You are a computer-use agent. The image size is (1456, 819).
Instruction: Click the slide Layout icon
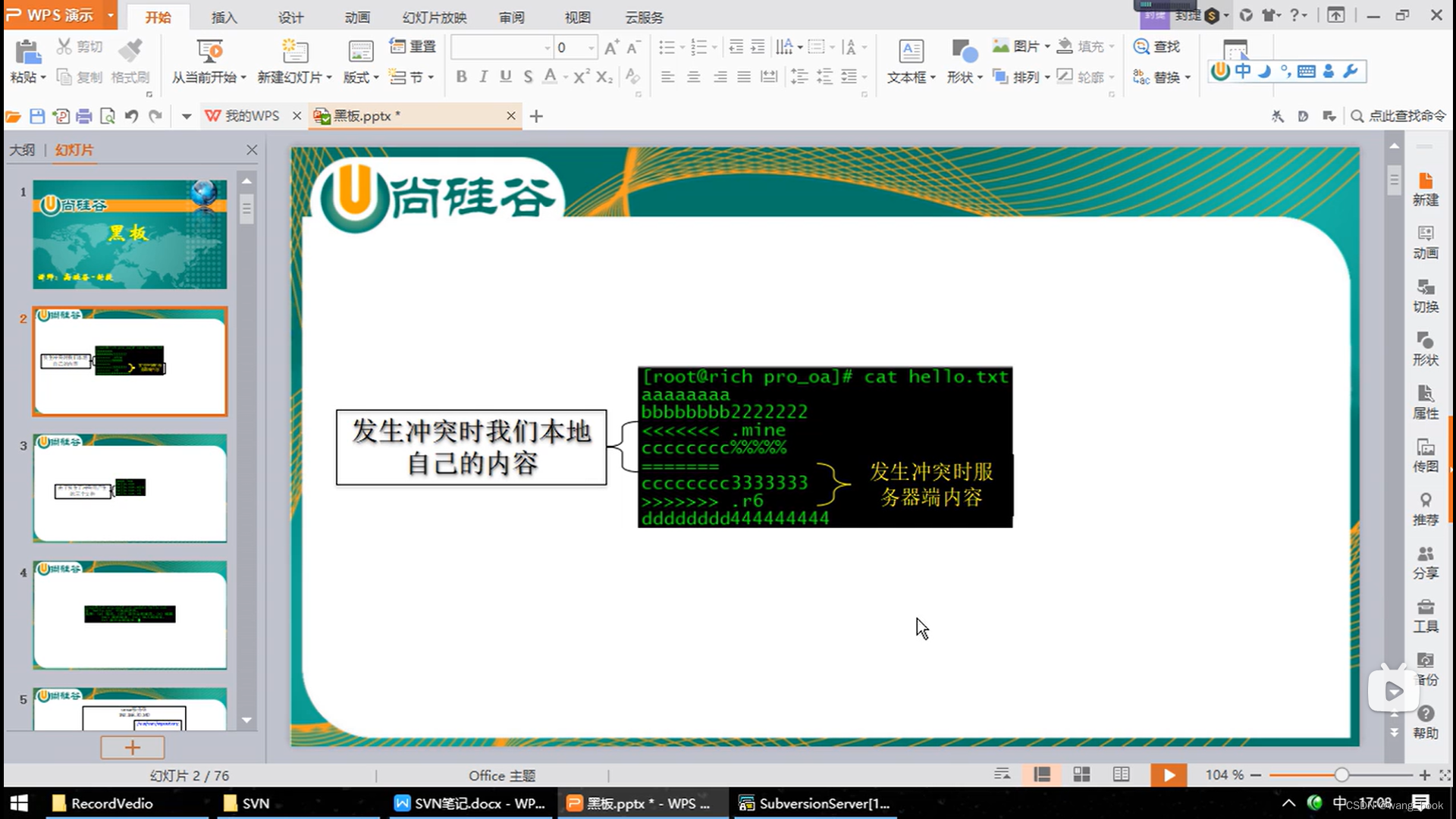[360, 51]
